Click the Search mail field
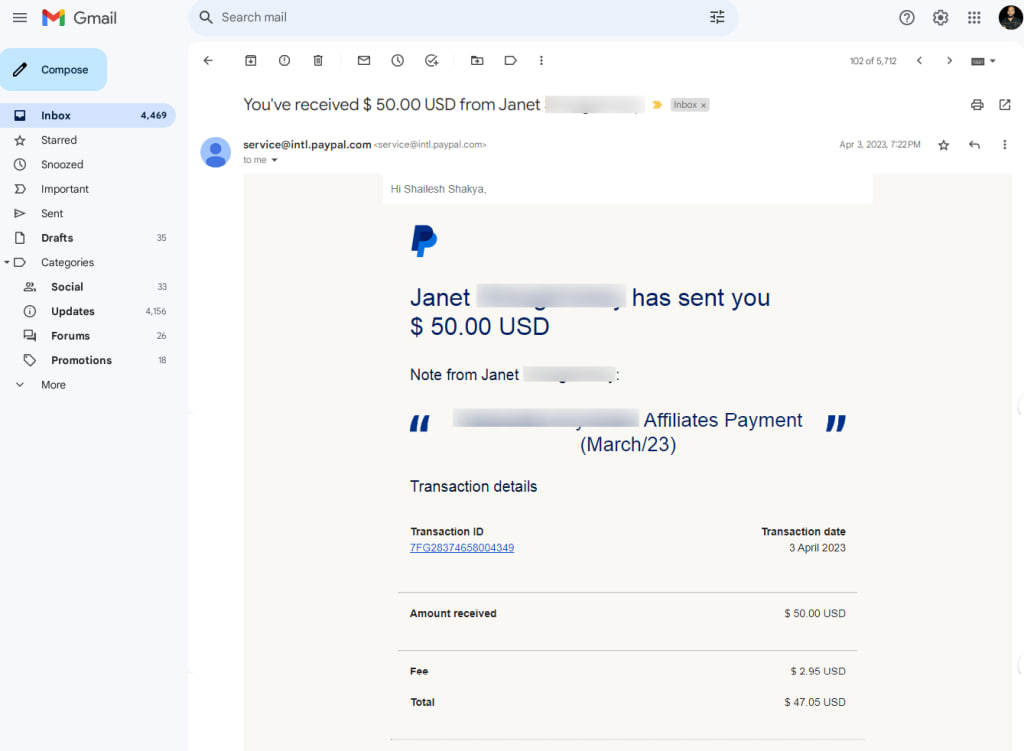 click(463, 18)
